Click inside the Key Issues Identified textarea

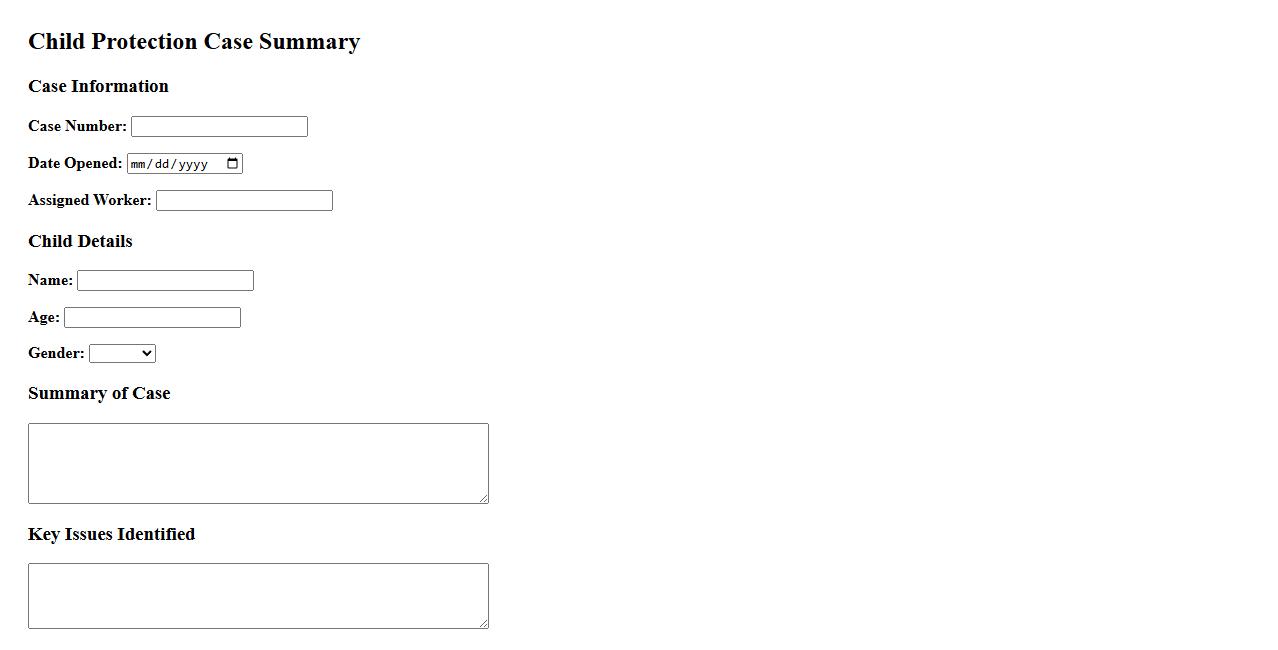258,595
